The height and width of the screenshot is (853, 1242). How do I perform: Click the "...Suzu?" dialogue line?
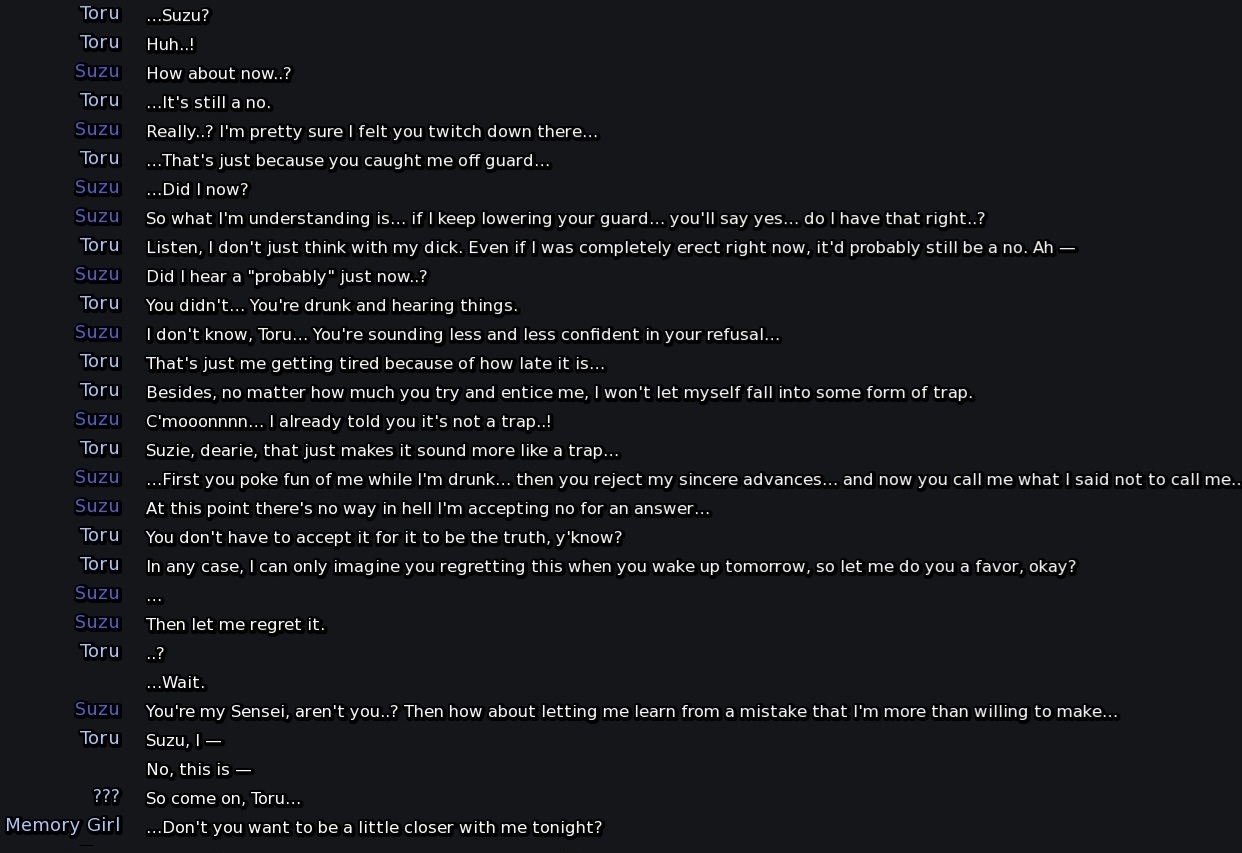(x=178, y=16)
